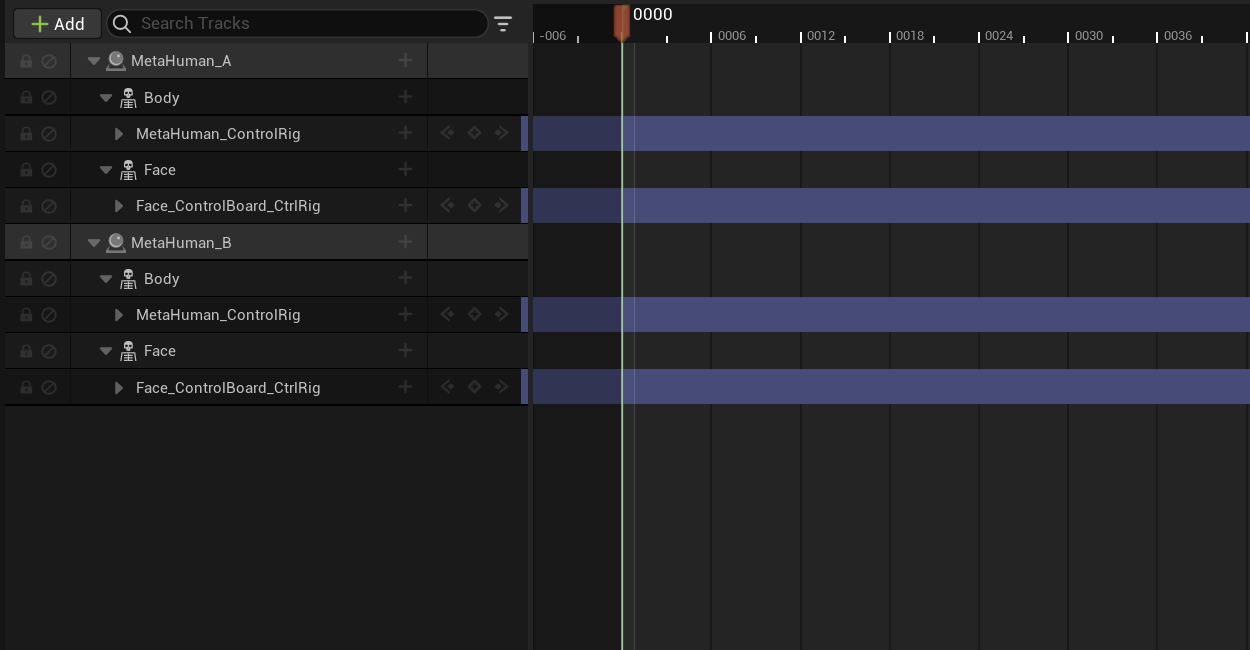
Task: Select the Body label under MetaHuman_B
Action: 162,278
